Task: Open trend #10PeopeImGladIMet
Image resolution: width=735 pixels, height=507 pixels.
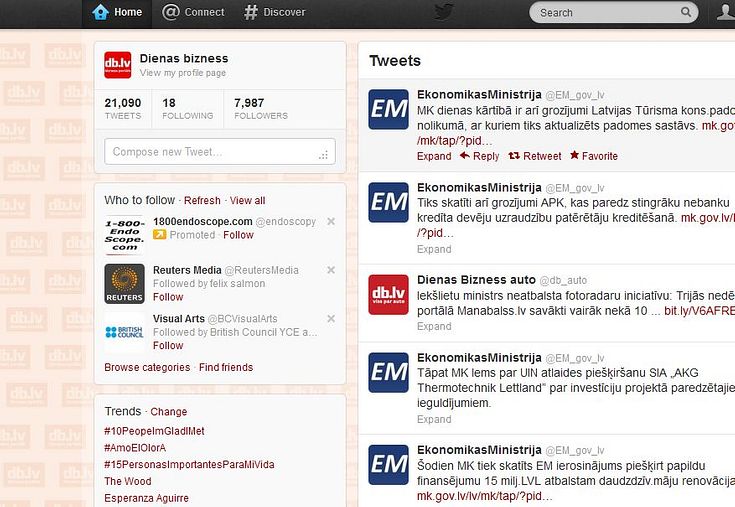Action: pos(154,431)
